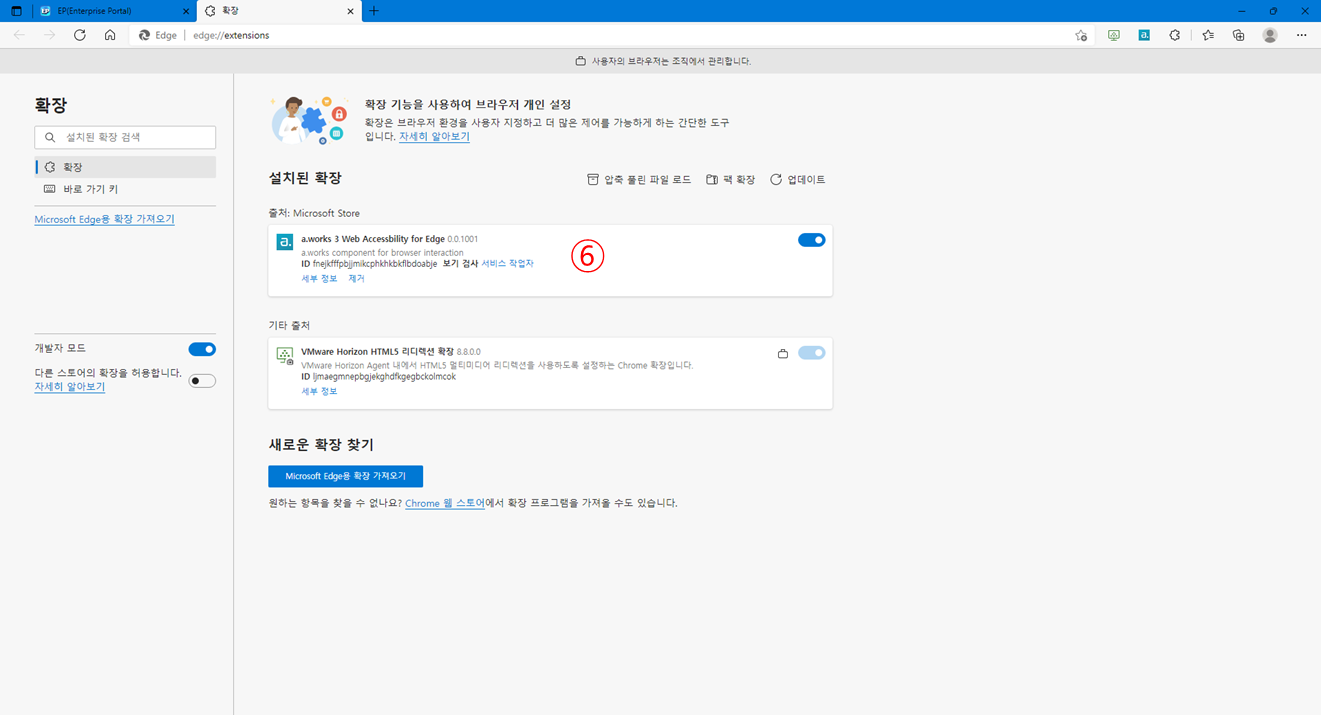
Task: Open the Favorites list icon
Action: (x=1208, y=35)
